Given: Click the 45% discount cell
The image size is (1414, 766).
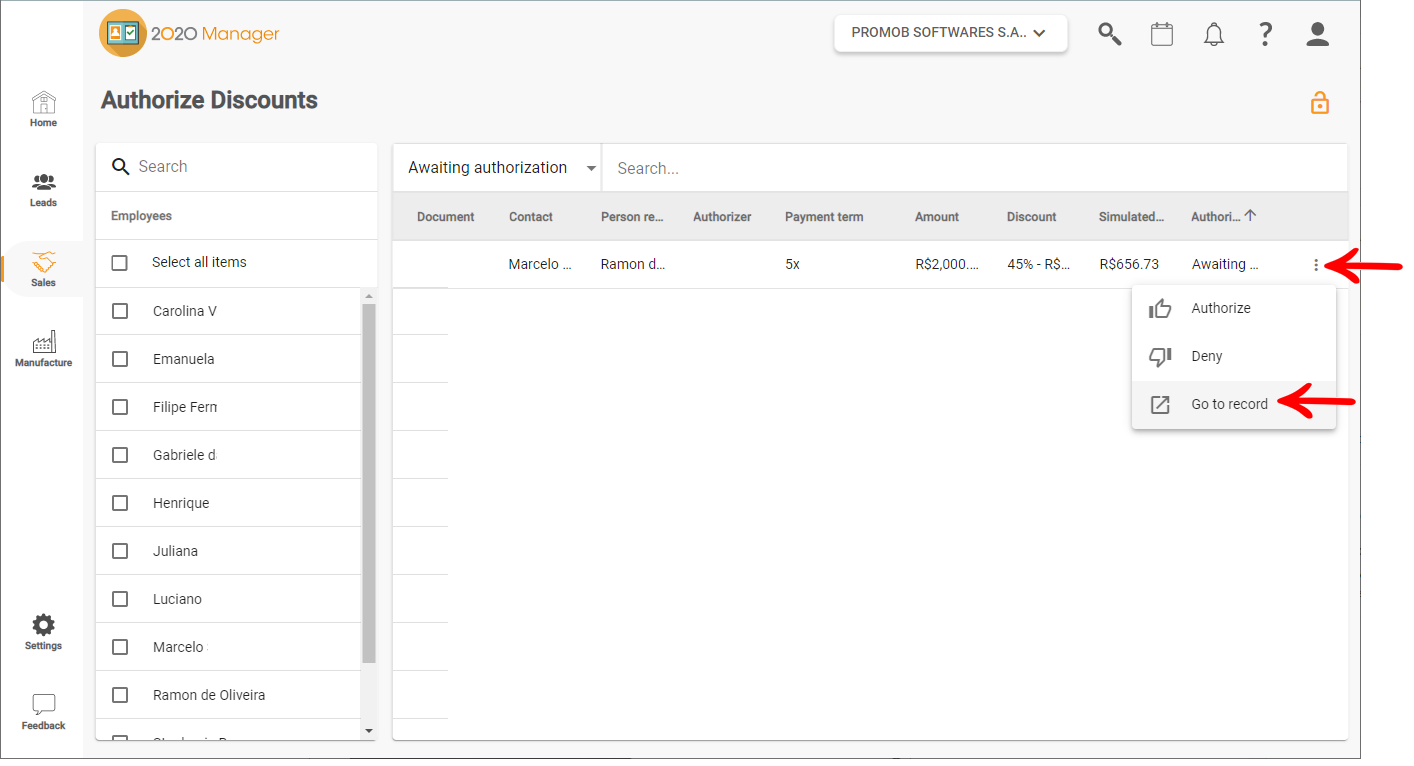Looking at the screenshot, I should [1039, 265].
